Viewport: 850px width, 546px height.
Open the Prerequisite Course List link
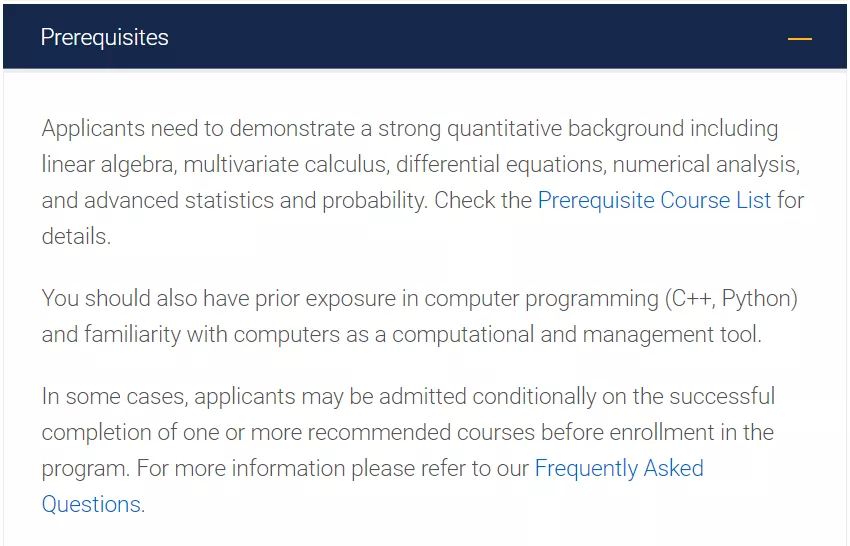point(654,200)
